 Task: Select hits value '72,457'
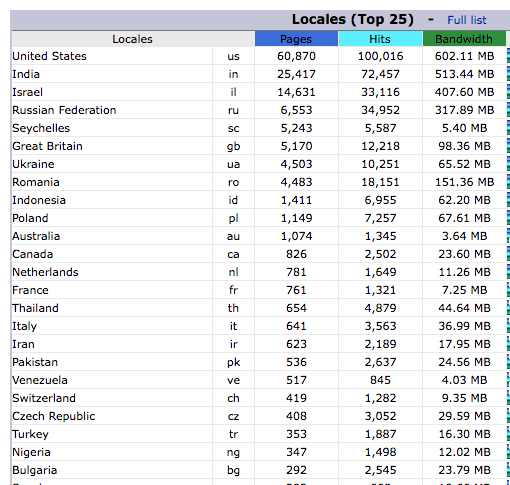click(x=380, y=74)
